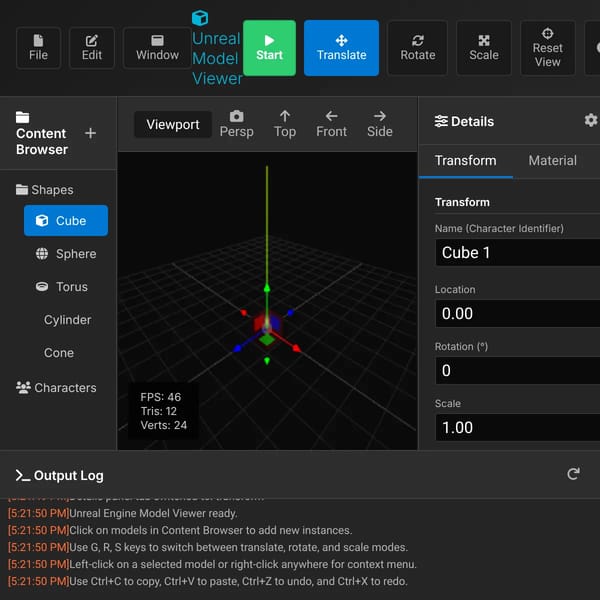Screen dimensions: 600x600
Task: Reset the viewport with Reset View
Action: 548,48
